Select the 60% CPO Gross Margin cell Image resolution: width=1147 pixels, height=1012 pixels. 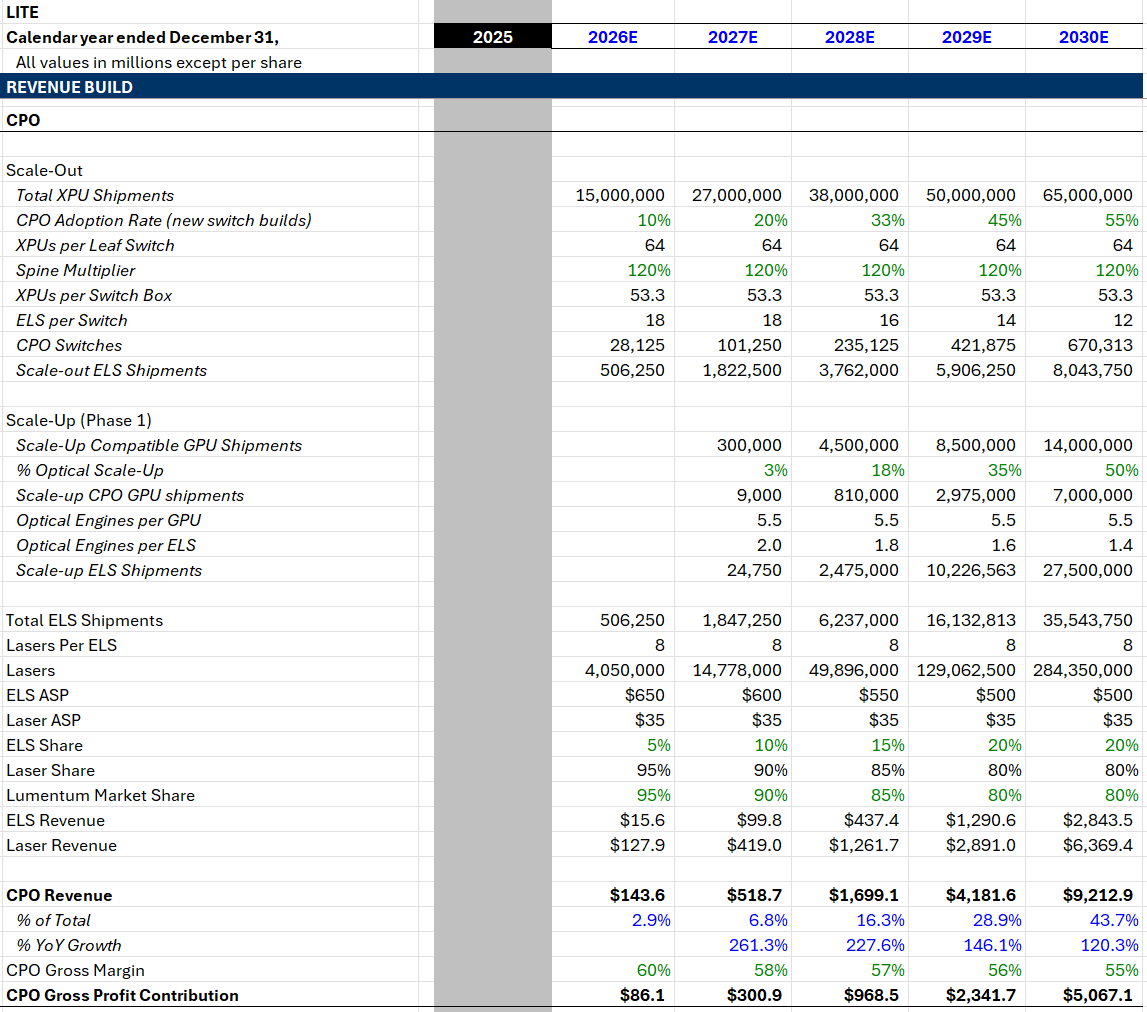click(654, 970)
